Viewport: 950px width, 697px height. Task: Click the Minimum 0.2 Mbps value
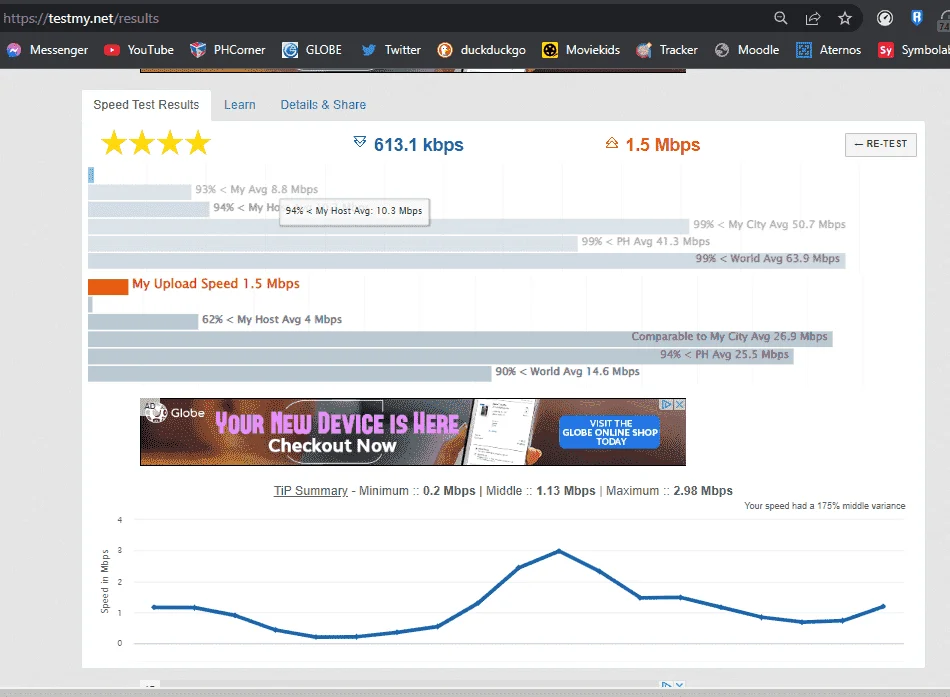[449, 490]
